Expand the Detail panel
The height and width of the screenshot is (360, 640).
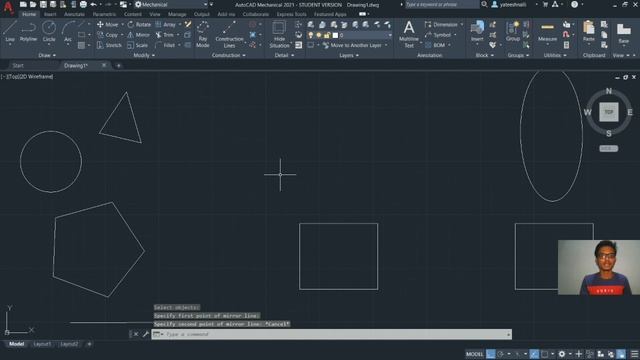[284, 55]
